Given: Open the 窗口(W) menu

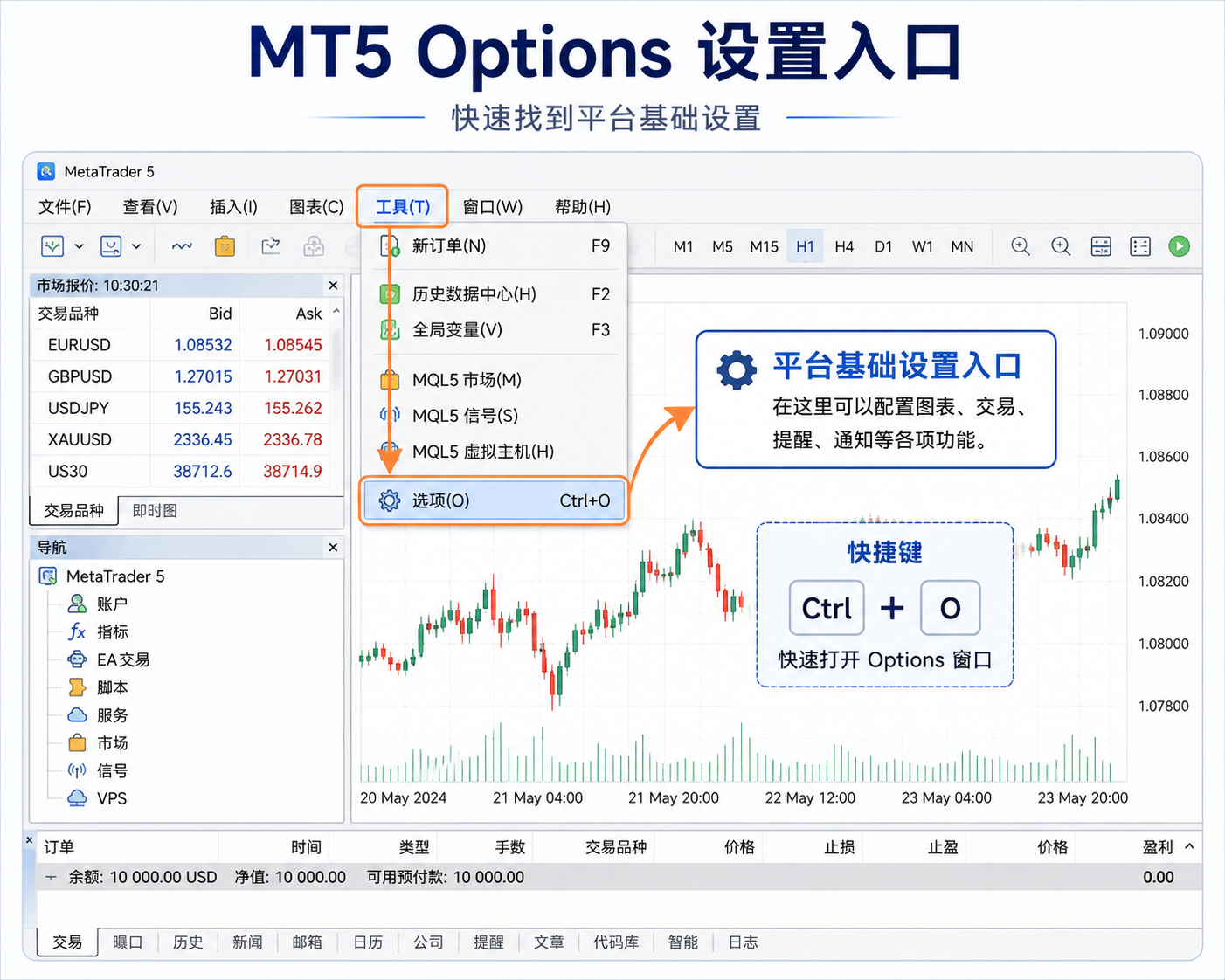Looking at the screenshot, I should tap(493, 207).
